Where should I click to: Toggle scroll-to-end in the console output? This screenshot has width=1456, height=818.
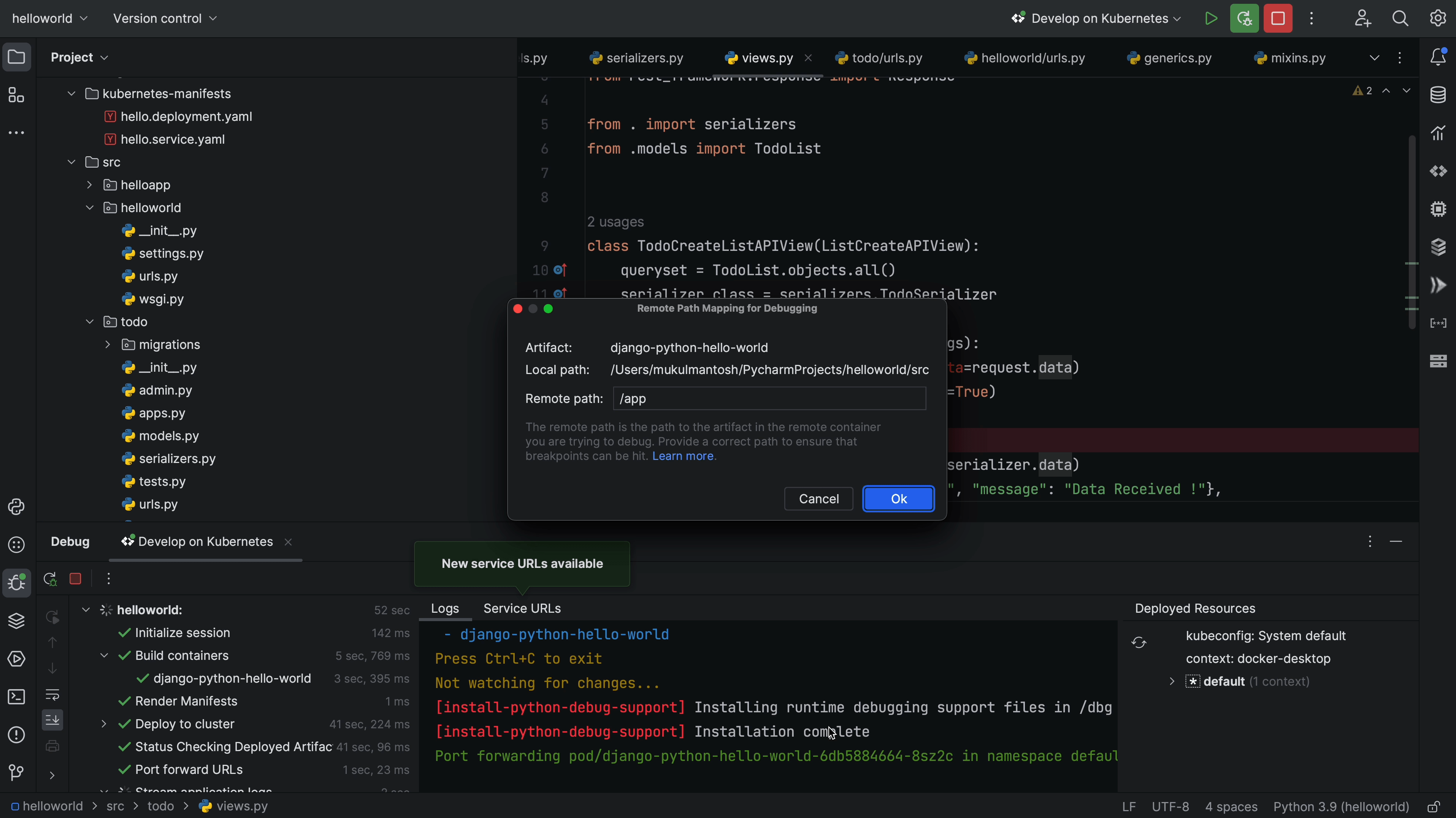coord(52,720)
